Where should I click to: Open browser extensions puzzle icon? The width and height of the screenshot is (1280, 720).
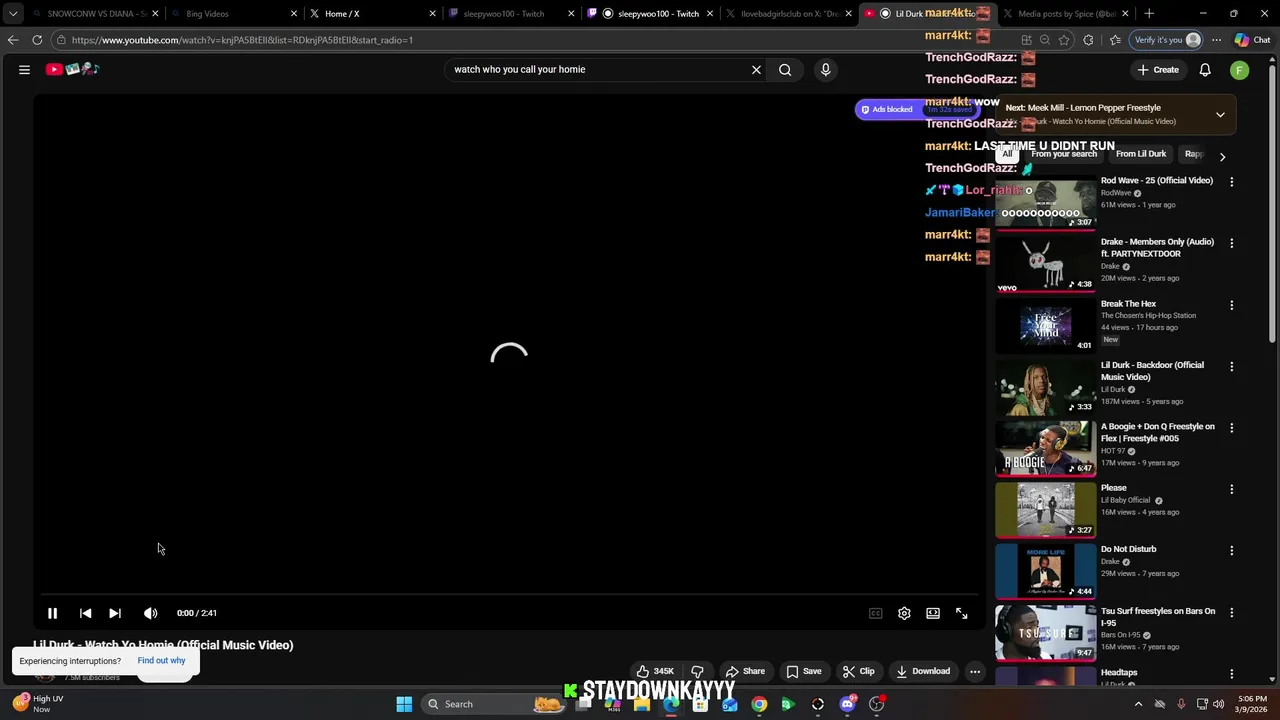coord(1088,40)
